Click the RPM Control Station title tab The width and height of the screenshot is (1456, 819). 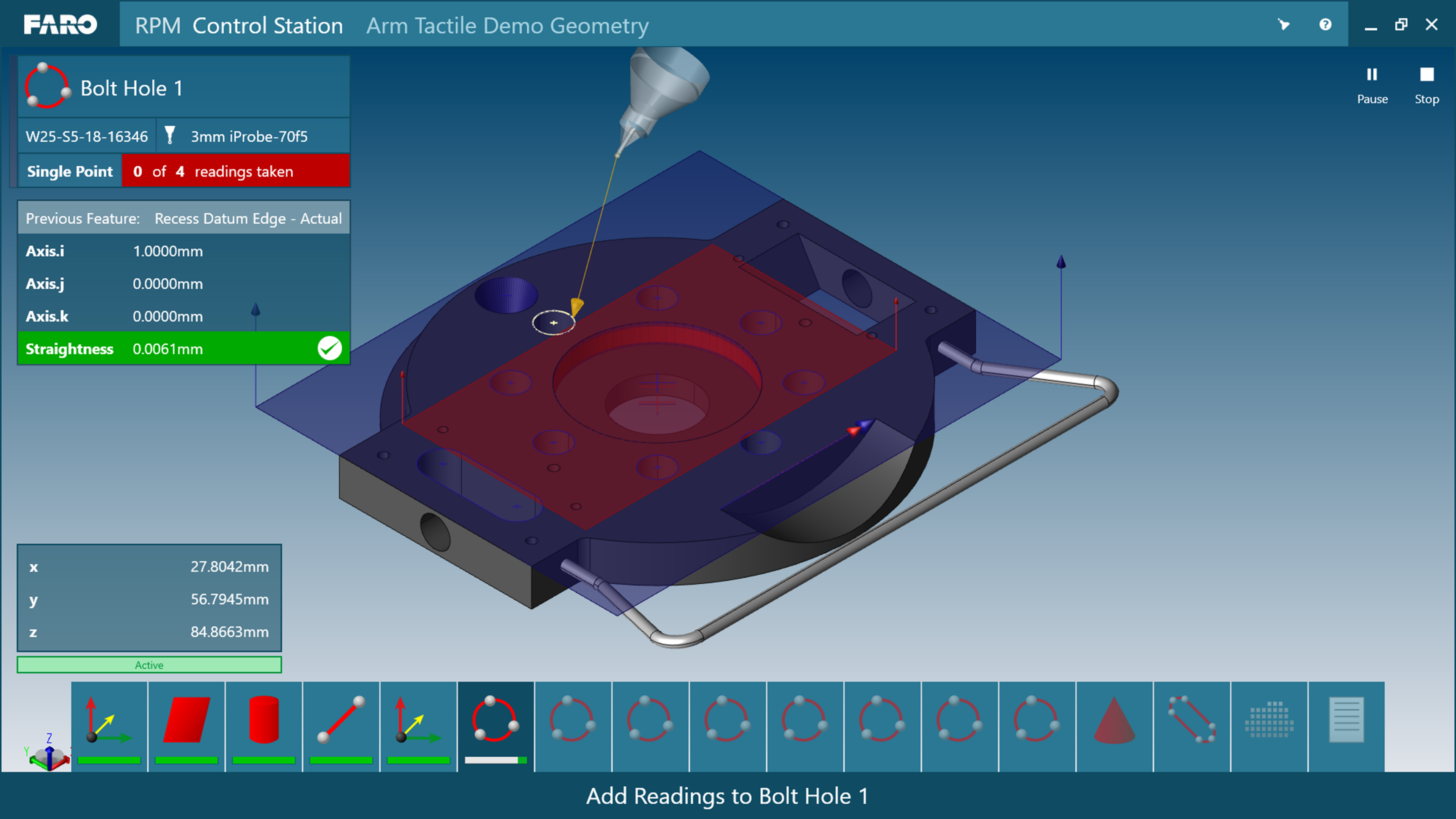pos(239,25)
